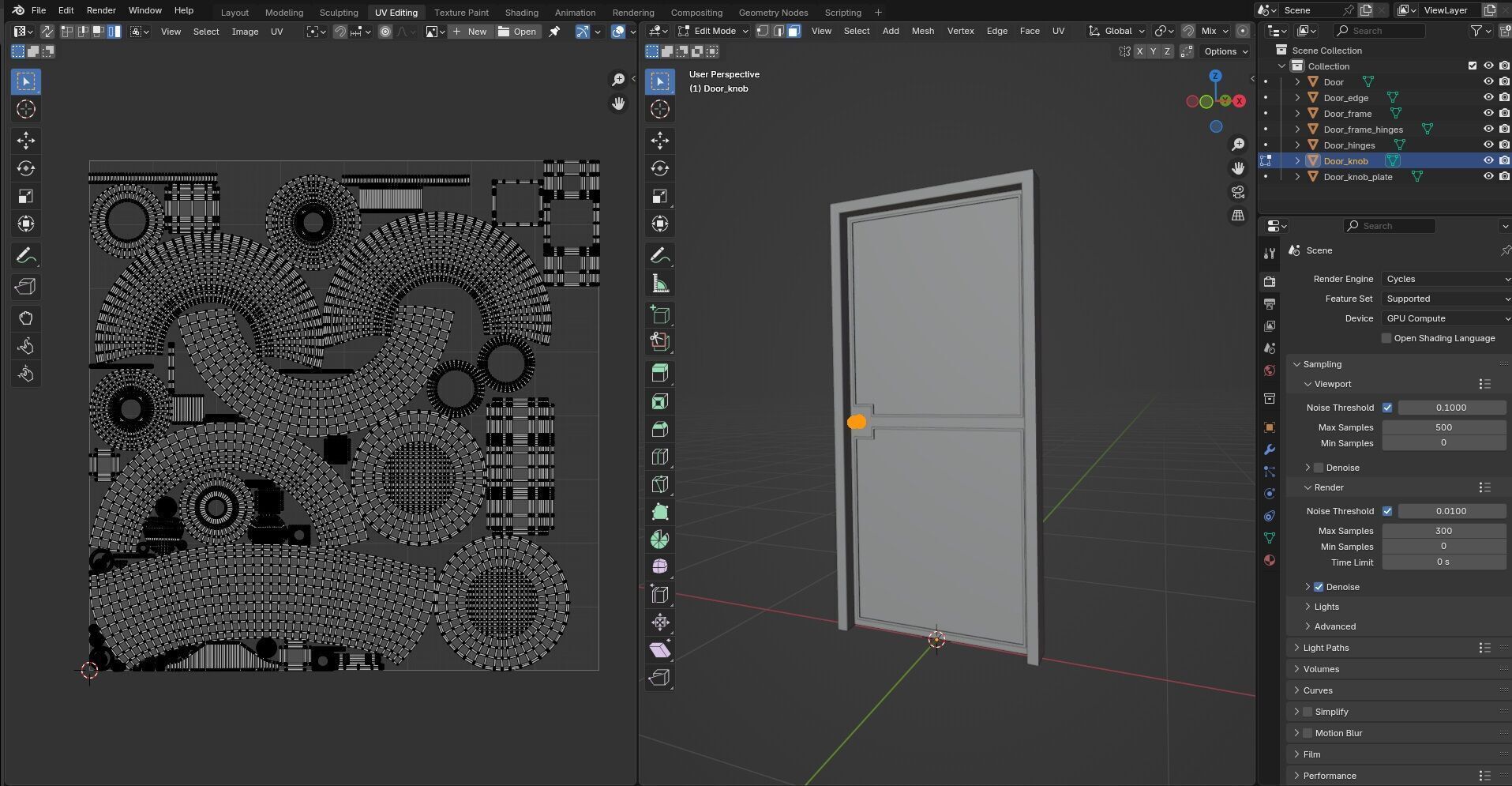Screen dimensions: 1512x786
Task: Enable Open Shading Language checkbox
Action: tap(1386, 338)
